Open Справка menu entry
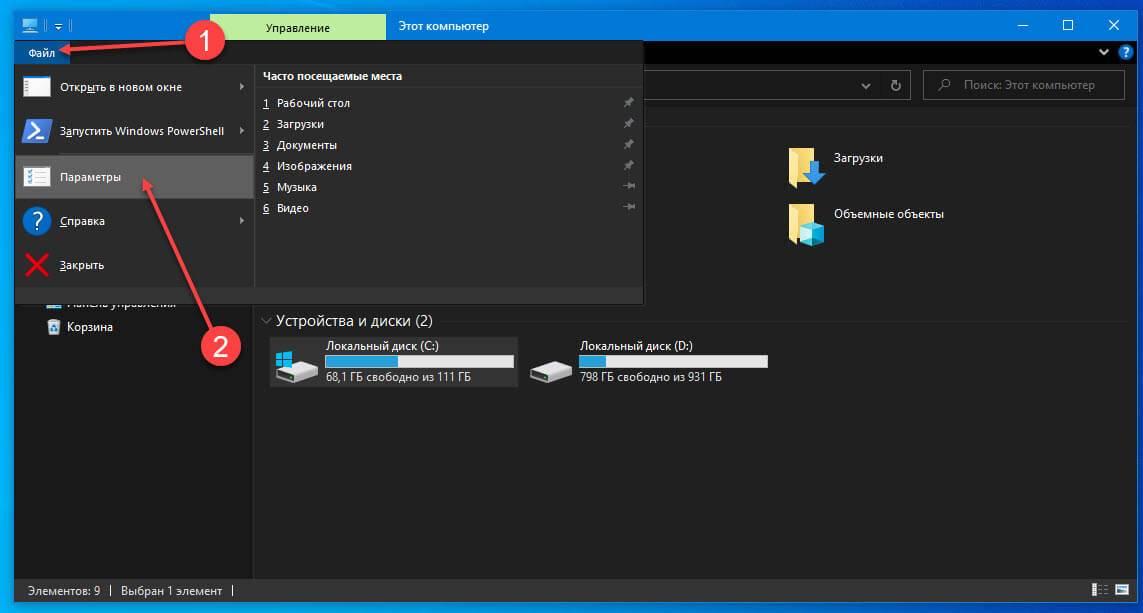 134,221
